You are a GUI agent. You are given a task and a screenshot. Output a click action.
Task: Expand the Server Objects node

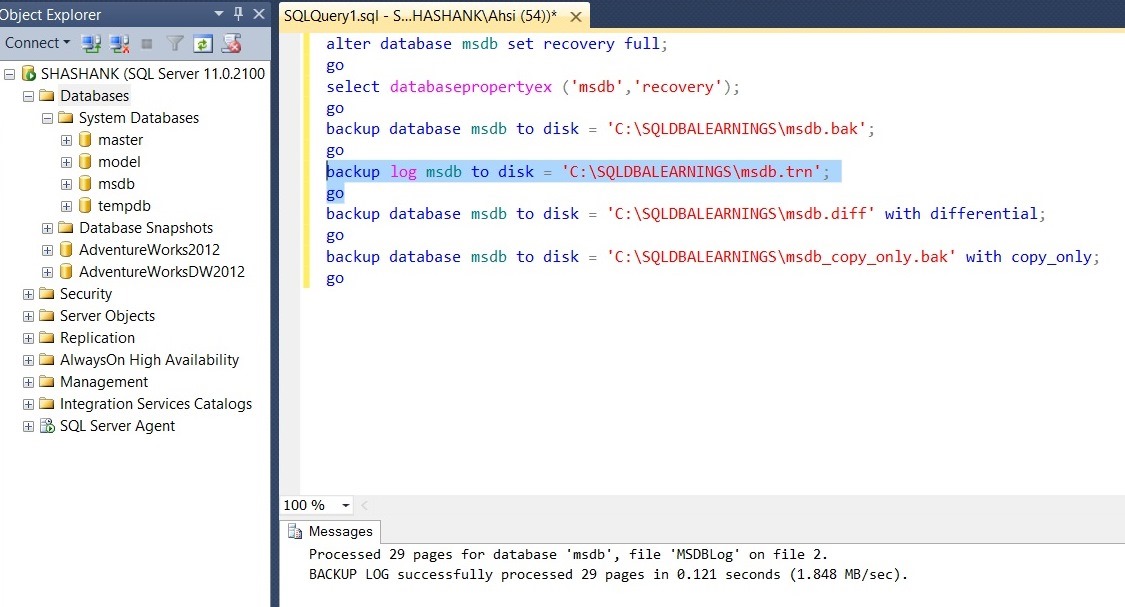pos(28,316)
